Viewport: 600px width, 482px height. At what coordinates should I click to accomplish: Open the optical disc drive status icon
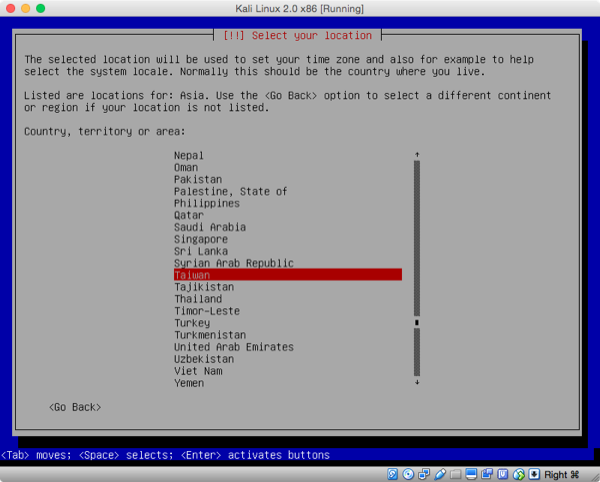coord(408,474)
